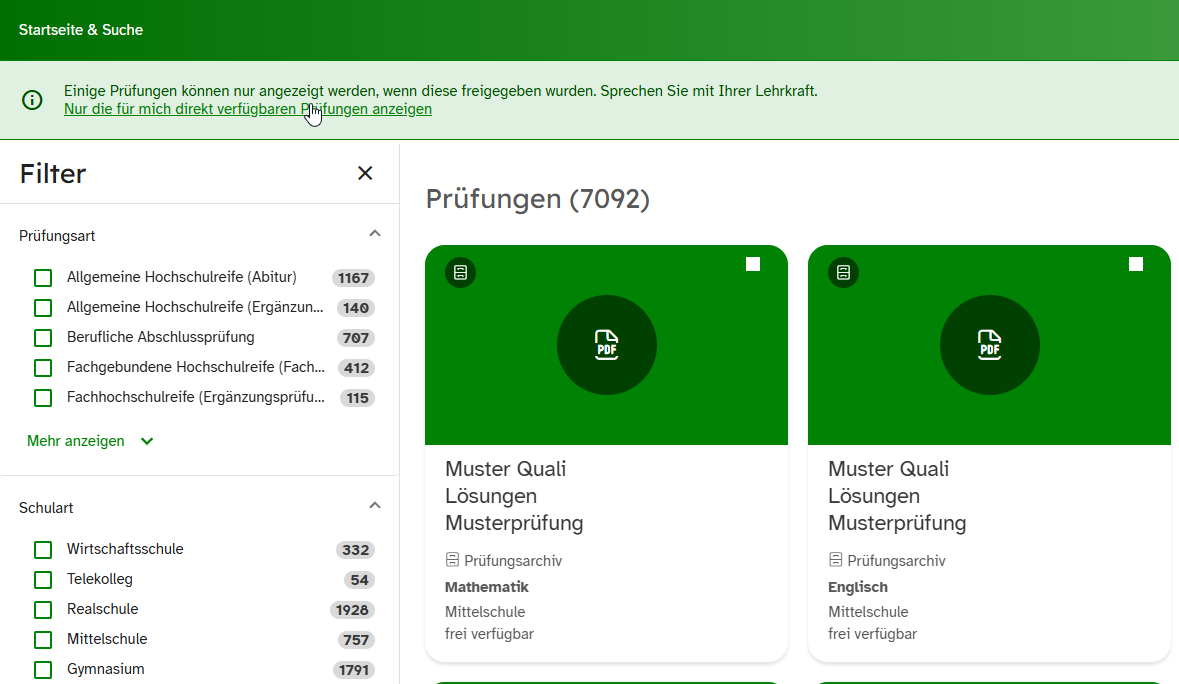The width and height of the screenshot is (1179, 684).
Task: Click archive badge icon on Englisch card
Action: [843, 272]
